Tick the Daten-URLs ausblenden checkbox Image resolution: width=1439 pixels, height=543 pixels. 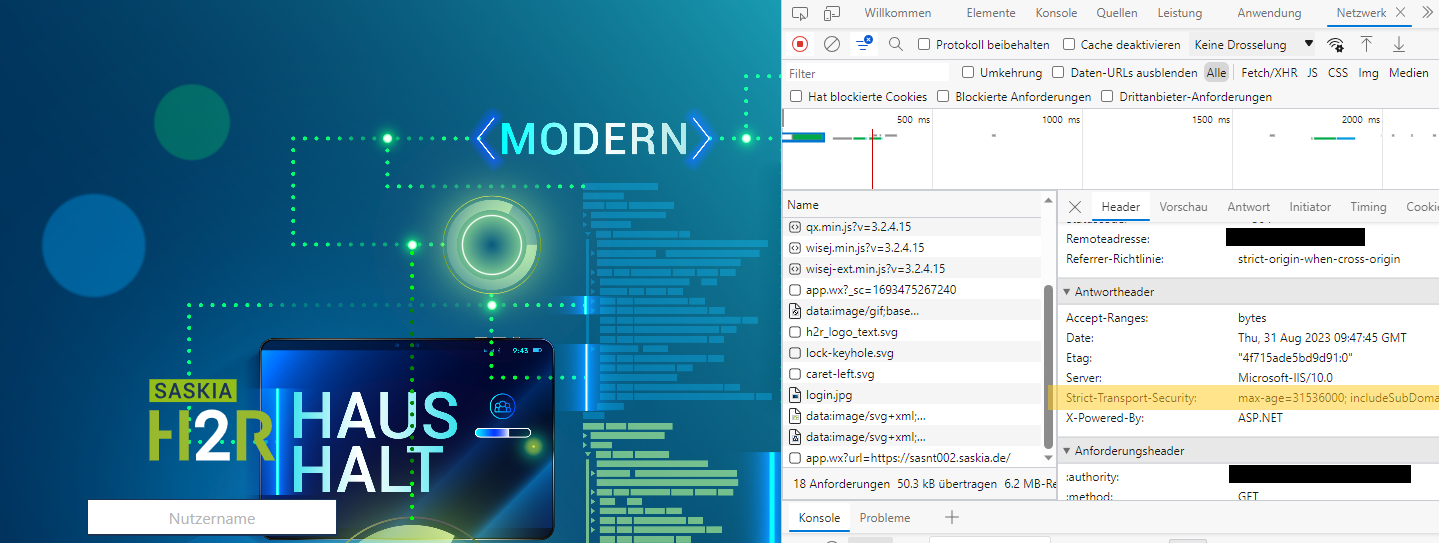tap(1059, 73)
